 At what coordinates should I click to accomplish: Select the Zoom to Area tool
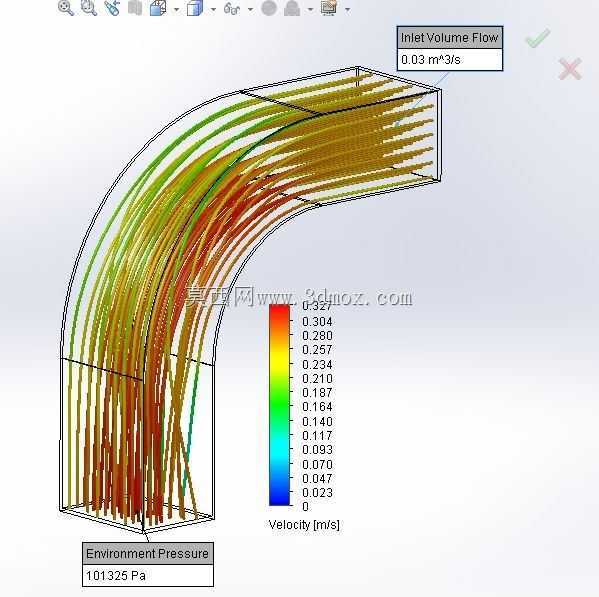[89, 8]
